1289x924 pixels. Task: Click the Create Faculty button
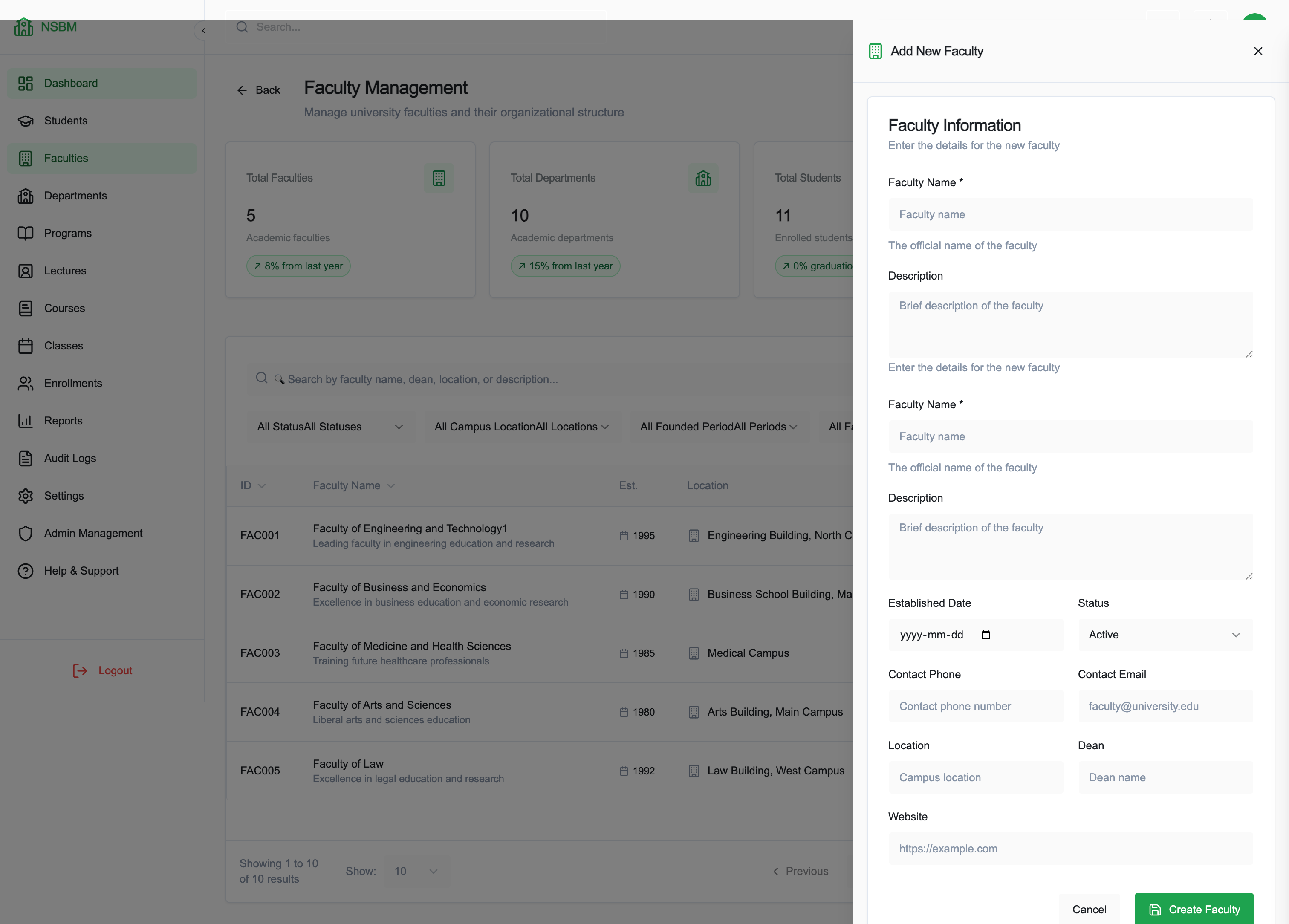pyautogui.click(x=1194, y=909)
